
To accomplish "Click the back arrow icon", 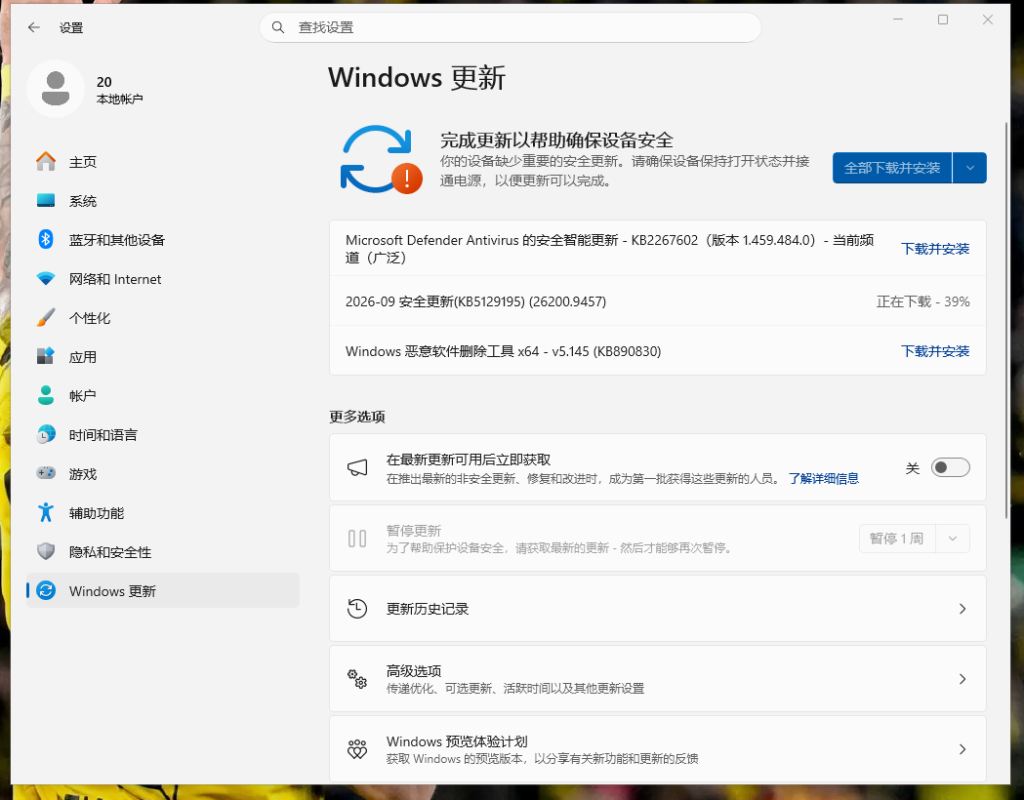I will tap(34, 27).
